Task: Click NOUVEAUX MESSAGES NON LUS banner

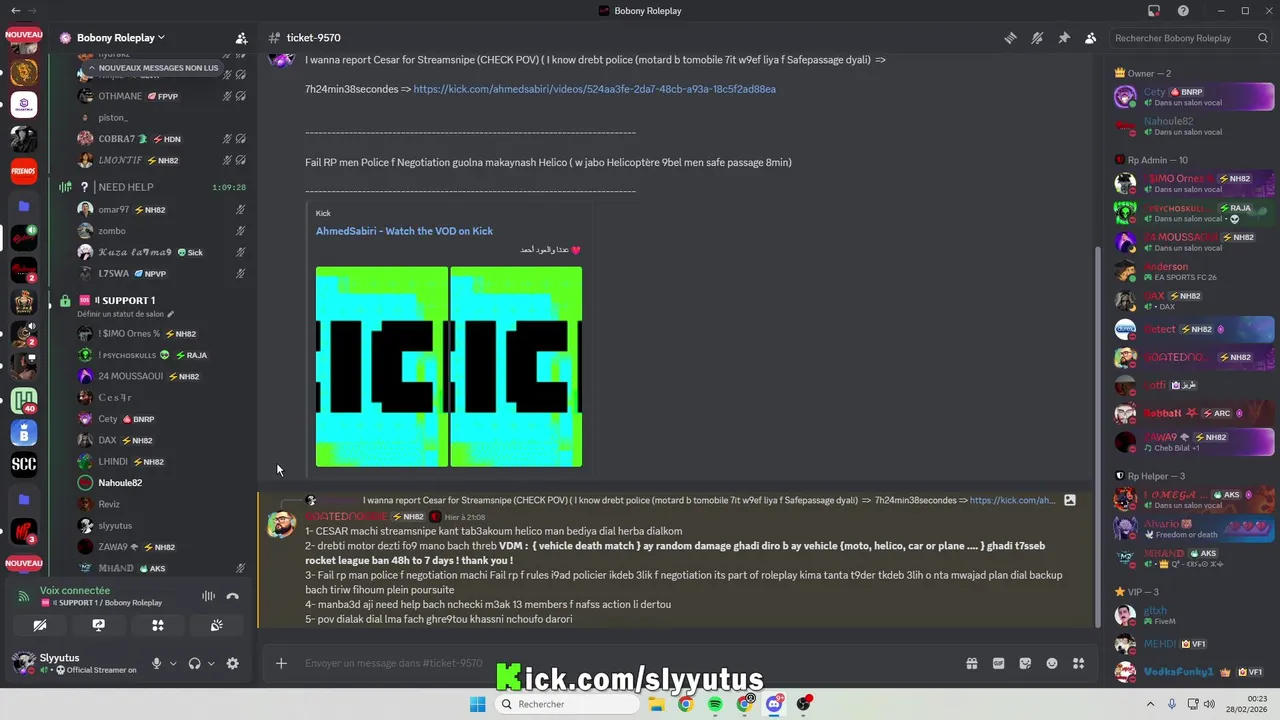Action: click(153, 68)
